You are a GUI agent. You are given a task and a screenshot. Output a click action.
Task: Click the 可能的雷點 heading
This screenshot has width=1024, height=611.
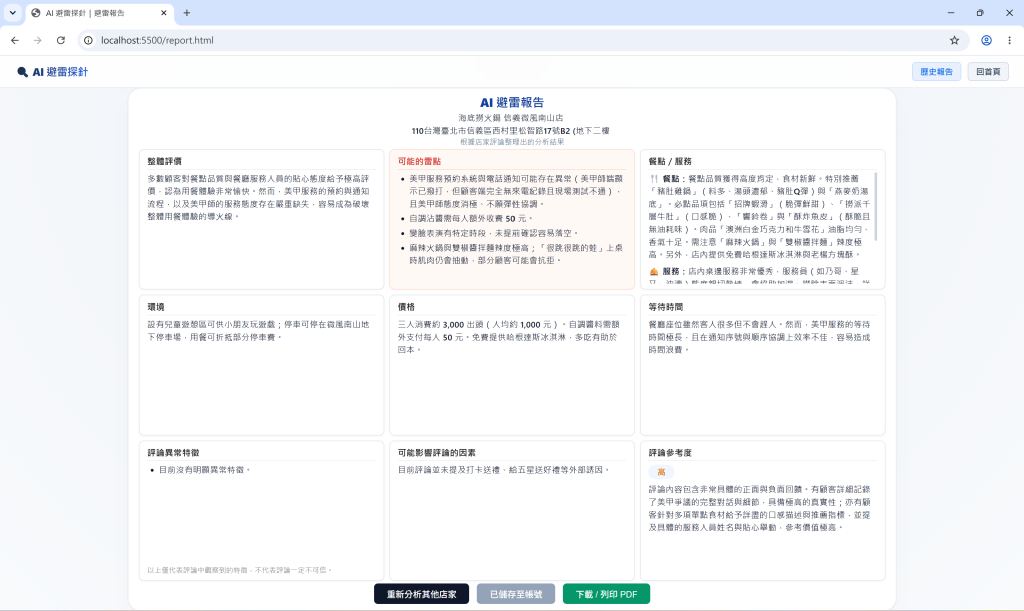tap(419, 161)
